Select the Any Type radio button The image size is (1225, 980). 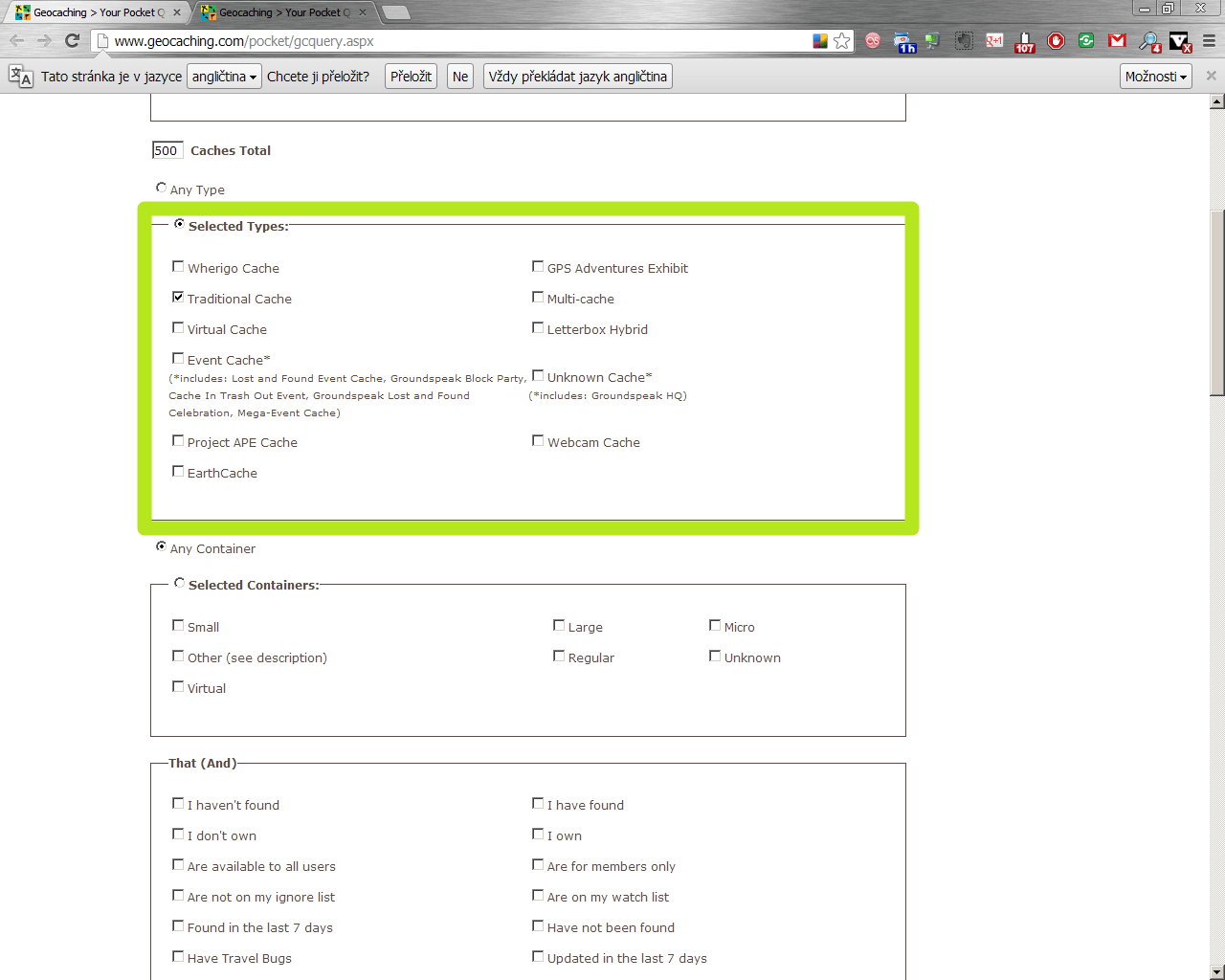tap(161, 188)
